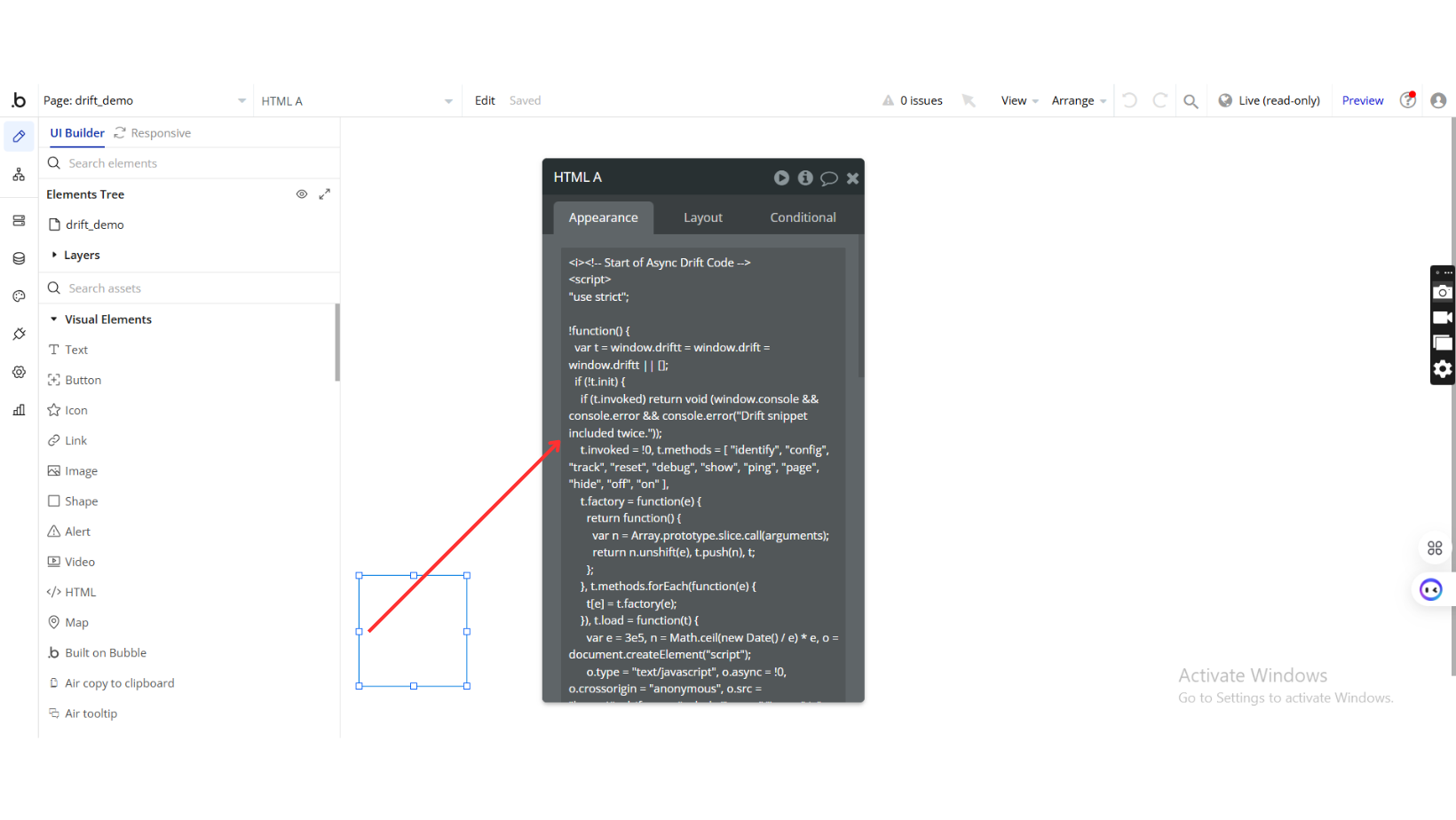Click the info icon in HTML A panel

(805, 177)
